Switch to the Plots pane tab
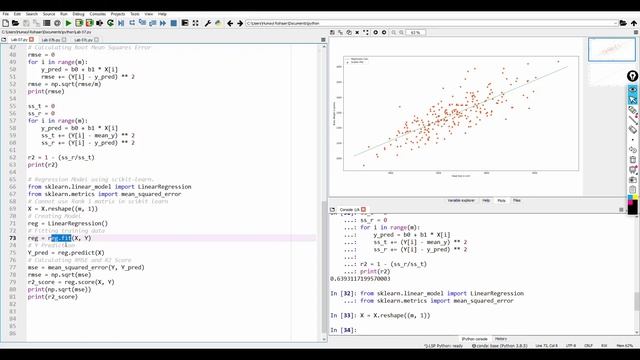This screenshot has height=360, width=640. [x=501, y=200]
